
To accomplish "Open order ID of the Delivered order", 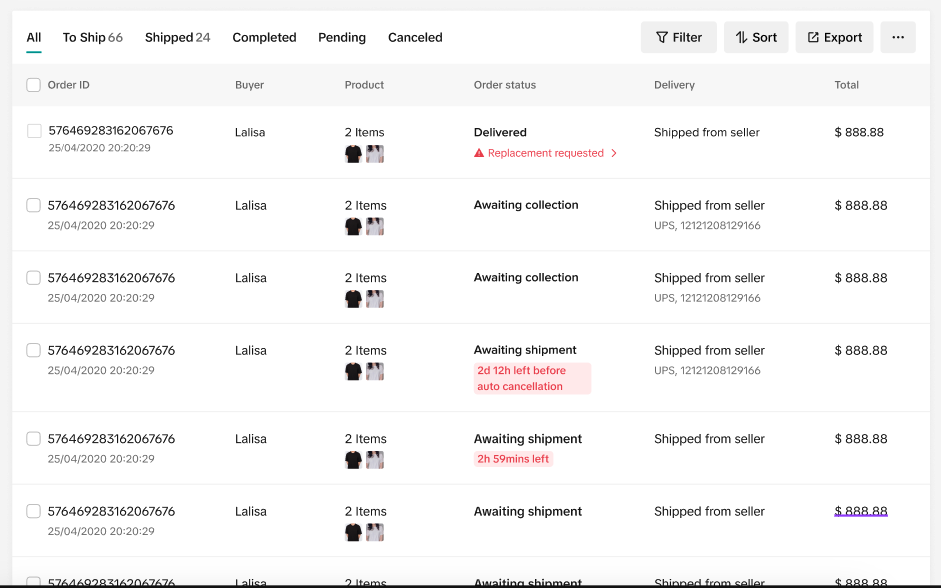I will point(111,131).
